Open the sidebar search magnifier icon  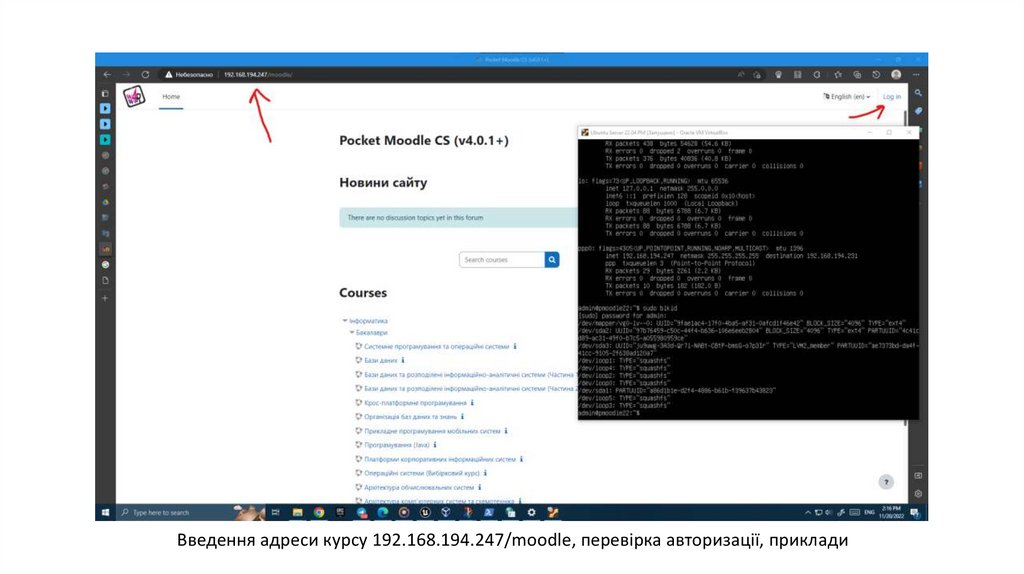point(918,92)
